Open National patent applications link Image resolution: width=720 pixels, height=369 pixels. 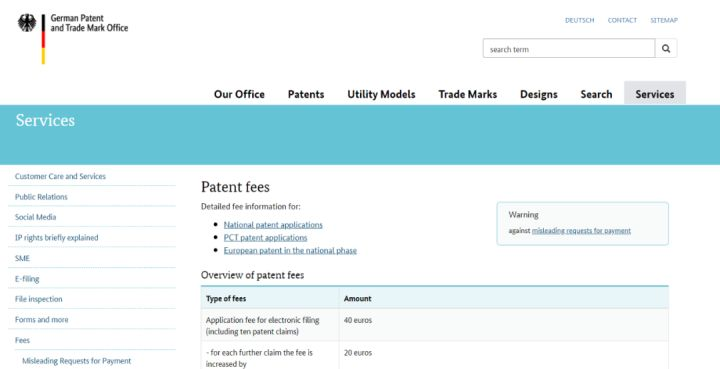coord(273,225)
